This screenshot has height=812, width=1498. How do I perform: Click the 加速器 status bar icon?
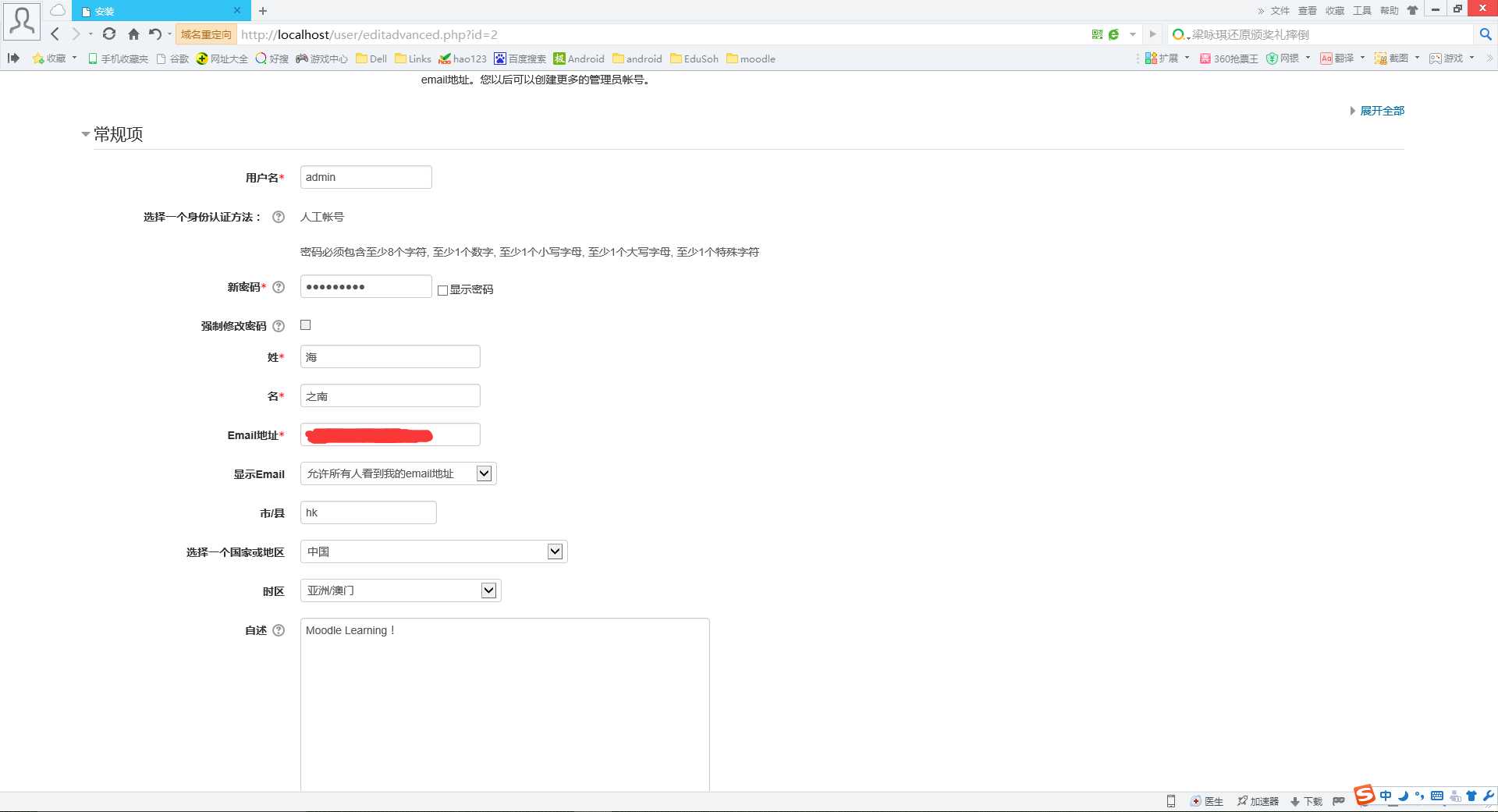point(1258,801)
